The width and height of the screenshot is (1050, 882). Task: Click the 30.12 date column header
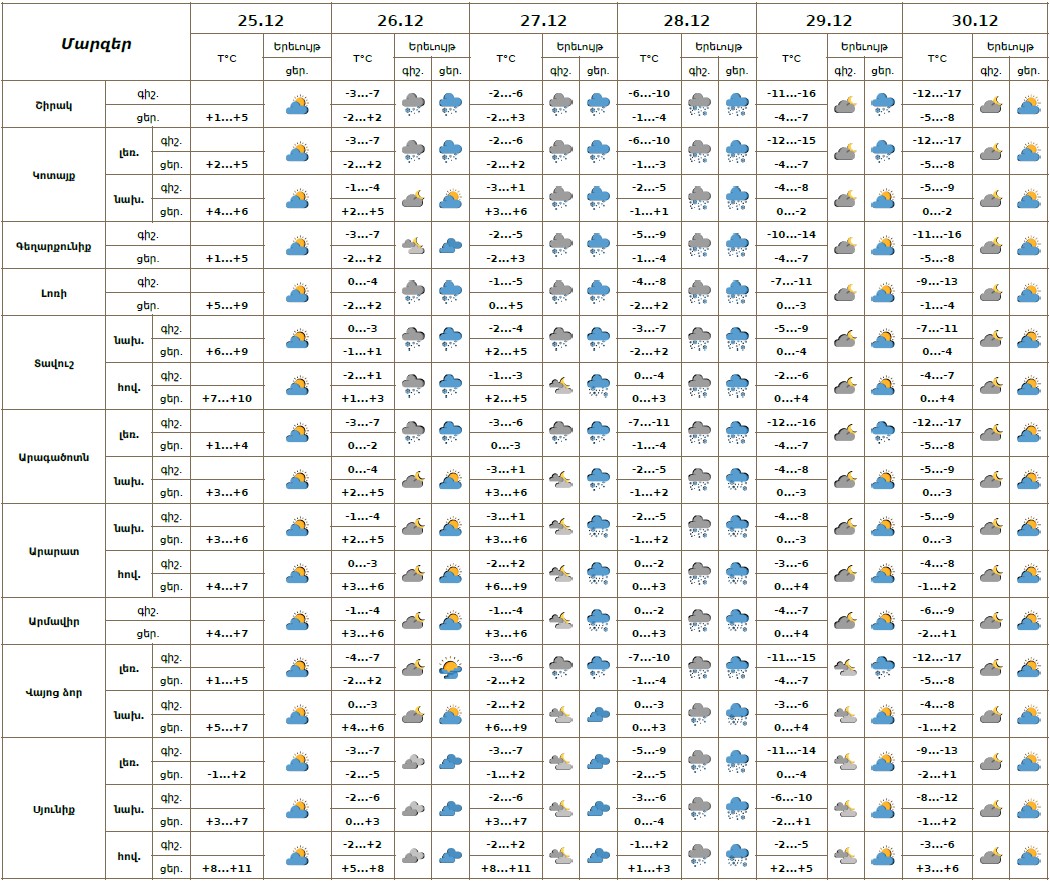(x=974, y=19)
